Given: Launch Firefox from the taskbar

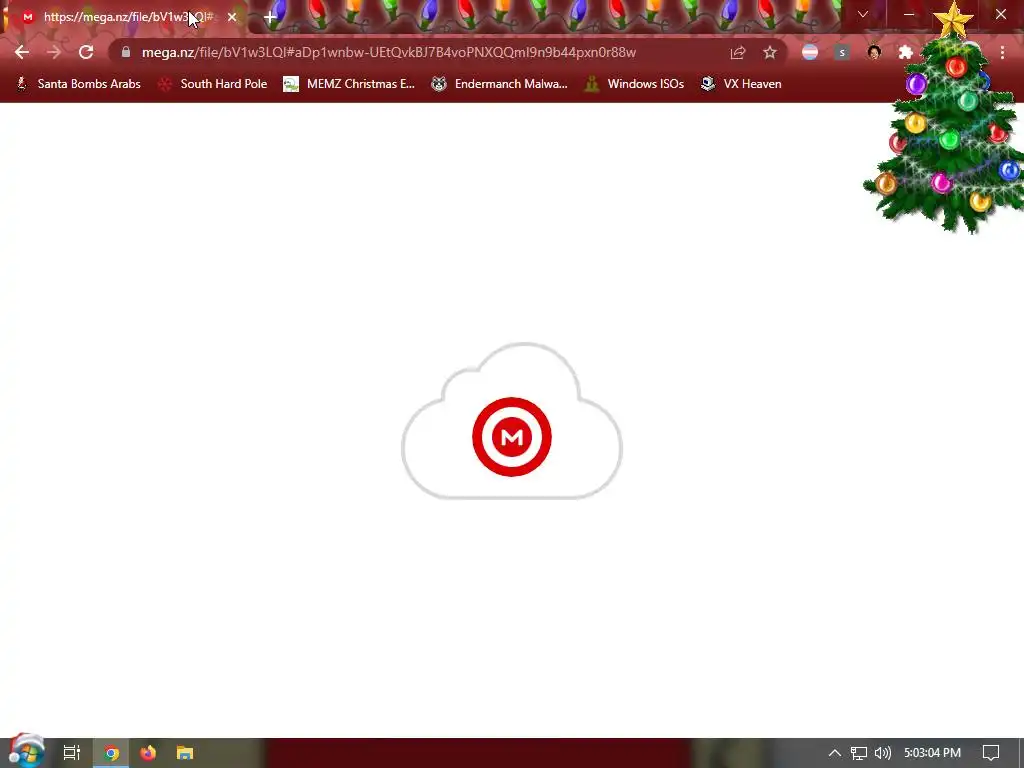Looking at the screenshot, I should [148, 753].
